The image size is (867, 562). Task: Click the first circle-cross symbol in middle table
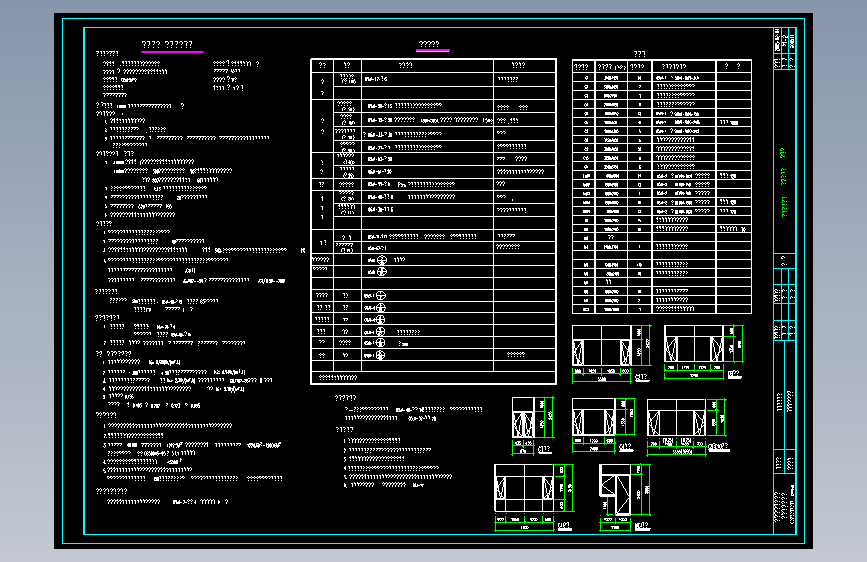pos(382,259)
